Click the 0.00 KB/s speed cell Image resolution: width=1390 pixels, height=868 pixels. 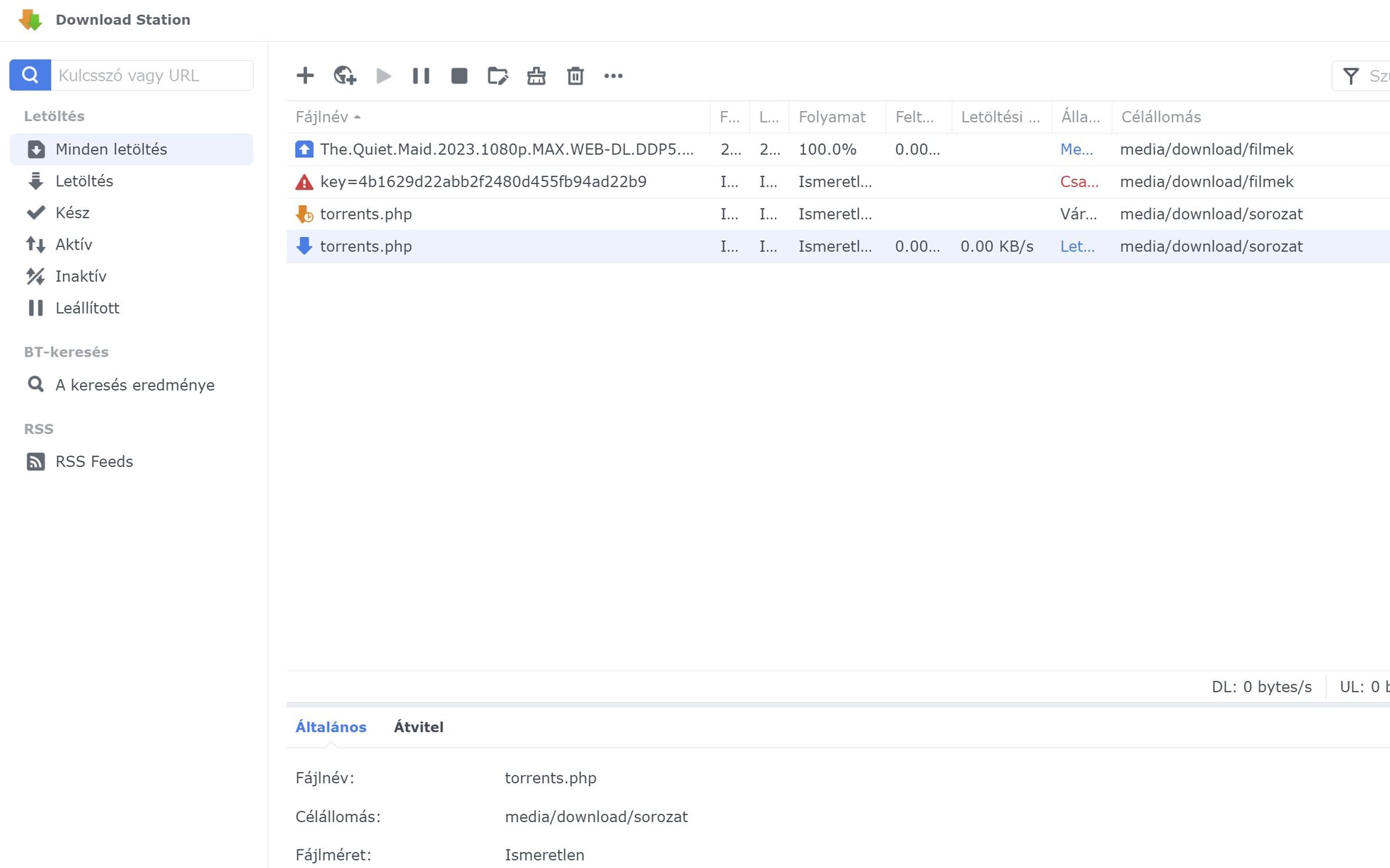[x=996, y=246]
